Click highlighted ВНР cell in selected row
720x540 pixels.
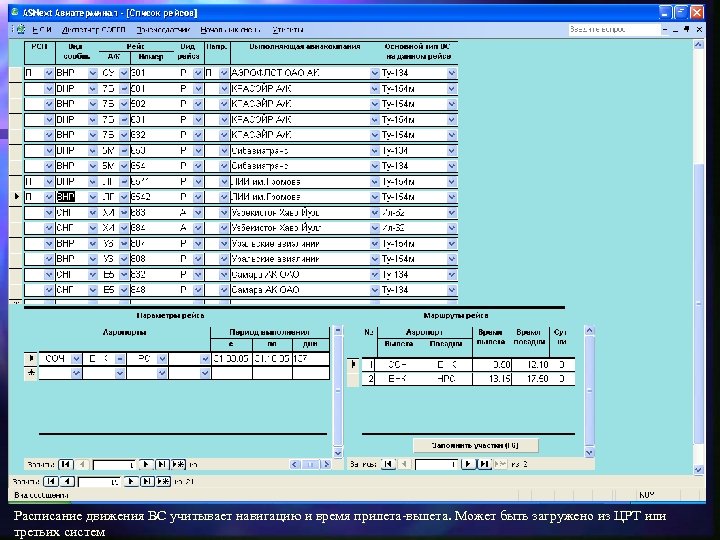click(65, 197)
